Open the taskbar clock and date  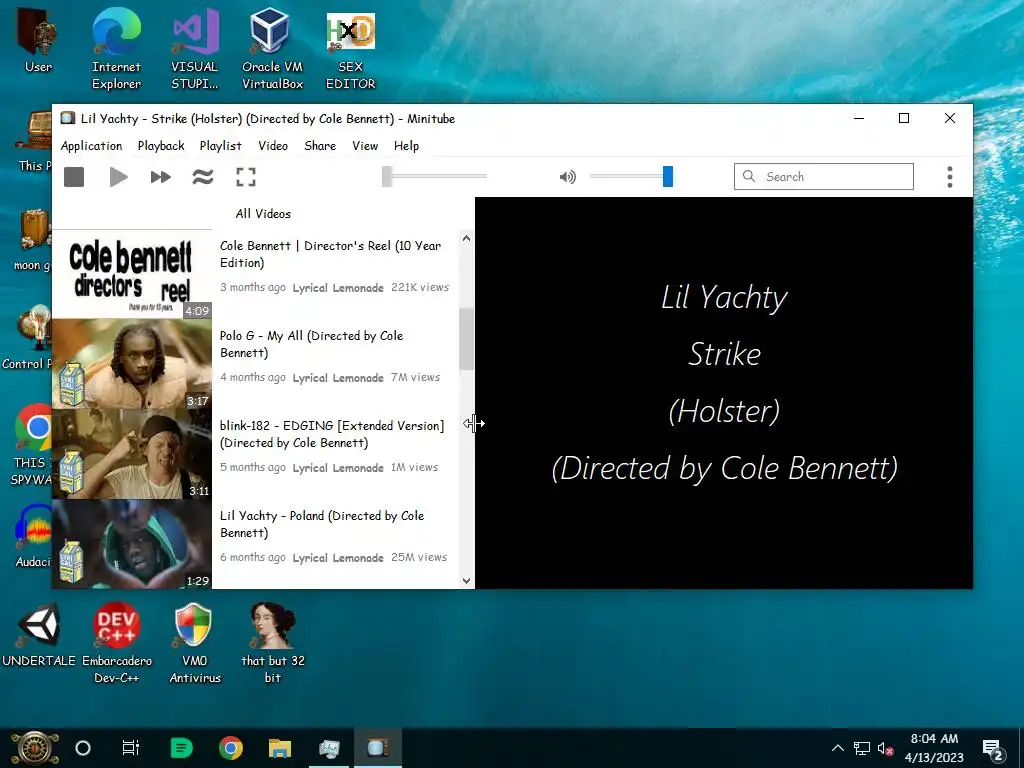tap(934, 748)
